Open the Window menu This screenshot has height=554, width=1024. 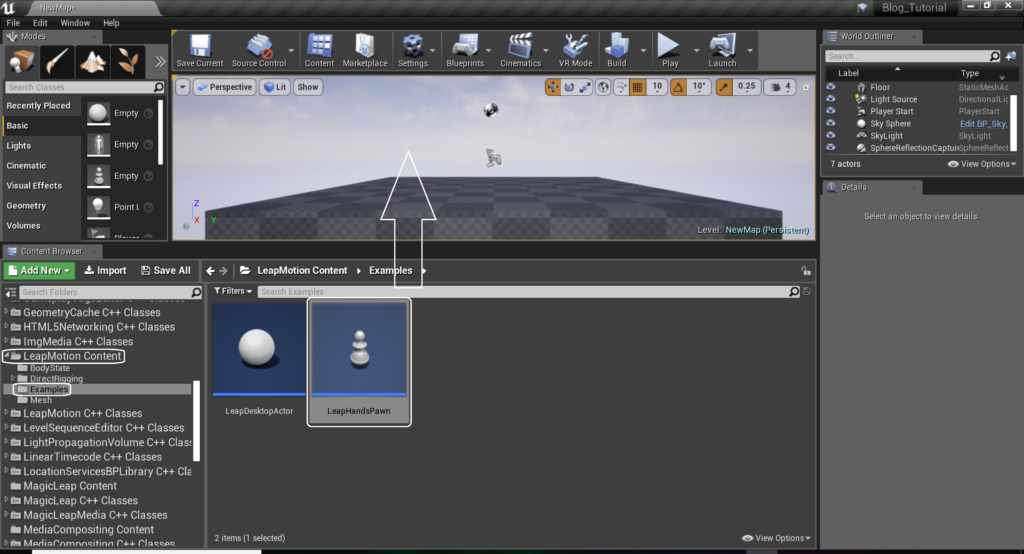click(x=75, y=22)
